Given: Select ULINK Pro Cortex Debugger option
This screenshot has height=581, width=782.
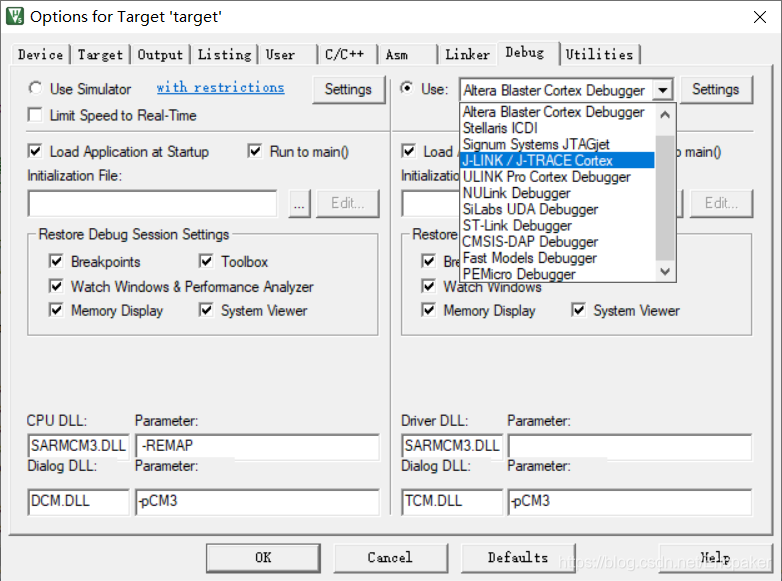Looking at the screenshot, I should [x=557, y=177].
